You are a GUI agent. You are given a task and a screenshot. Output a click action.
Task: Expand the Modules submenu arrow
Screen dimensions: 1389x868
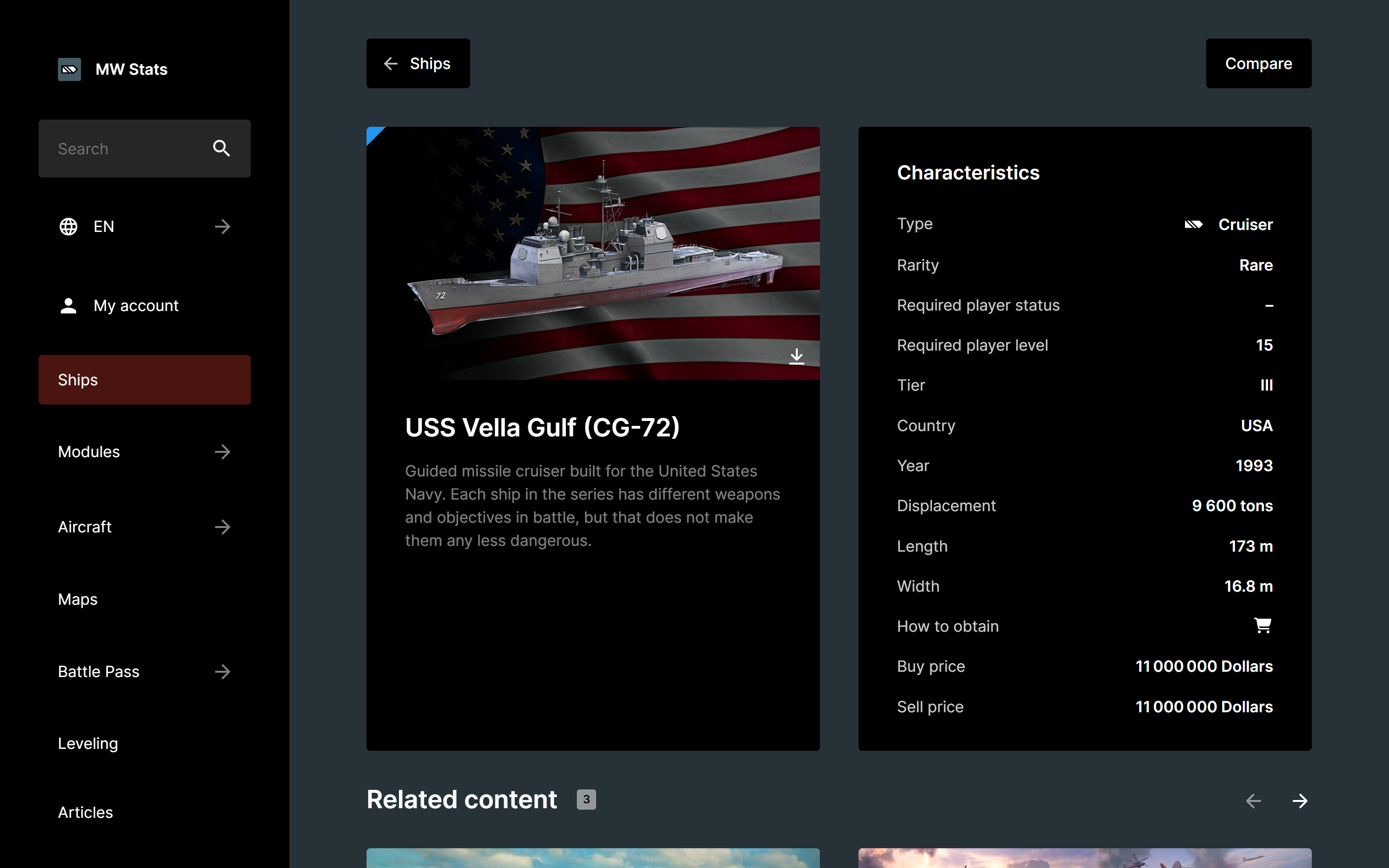pyautogui.click(x=223, y=452)
